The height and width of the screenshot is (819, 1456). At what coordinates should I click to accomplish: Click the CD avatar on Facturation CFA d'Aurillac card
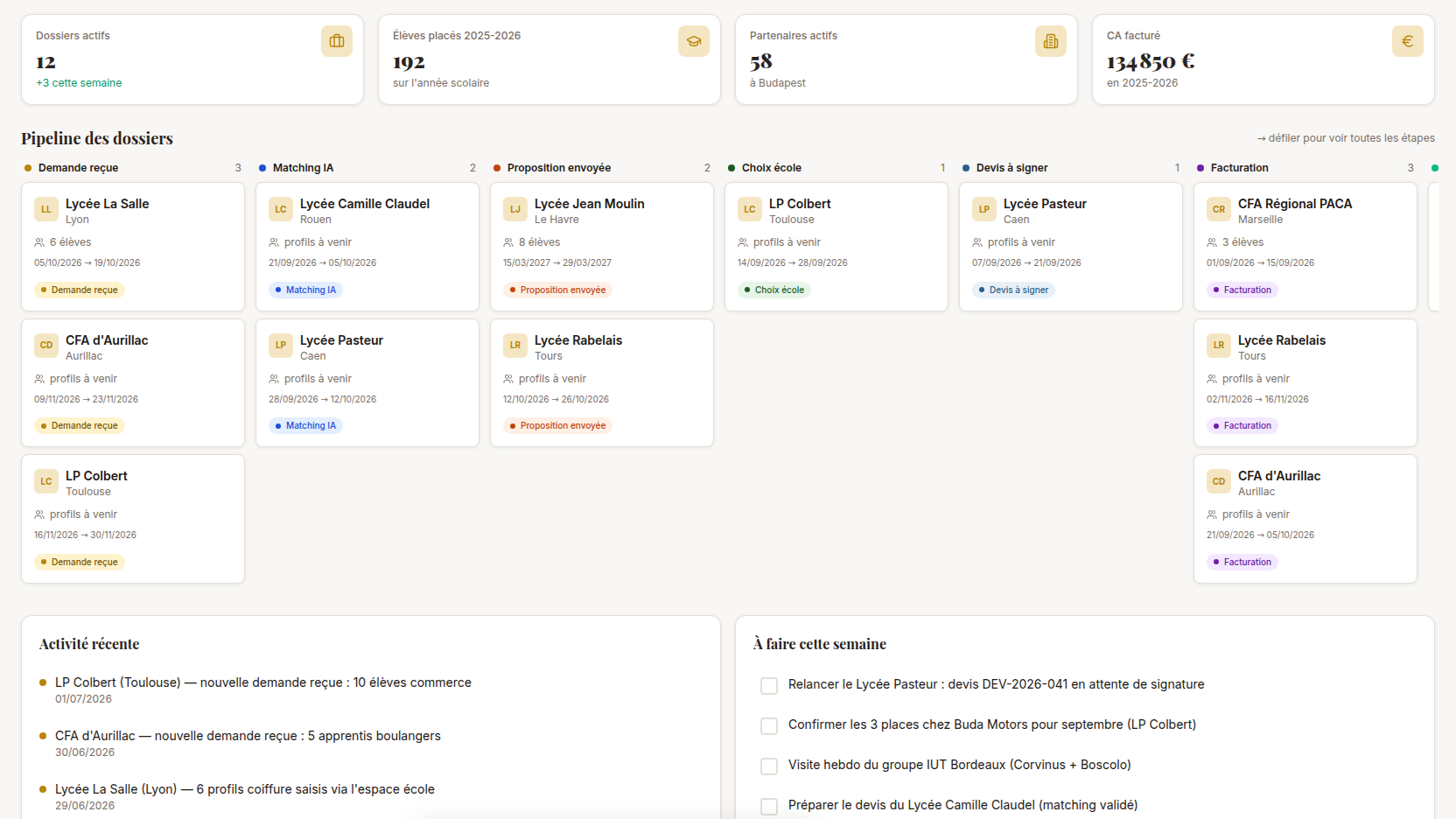pyautogui.click(x=1219, y=481)
